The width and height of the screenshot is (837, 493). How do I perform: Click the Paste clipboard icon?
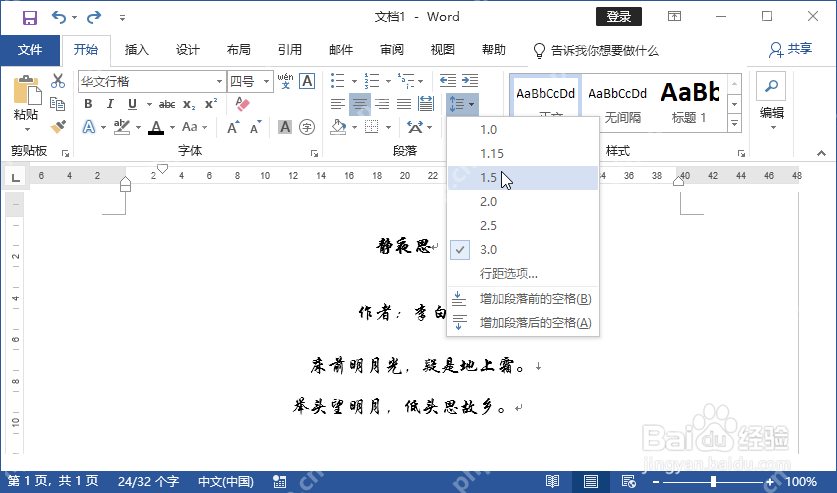[27, 90]
